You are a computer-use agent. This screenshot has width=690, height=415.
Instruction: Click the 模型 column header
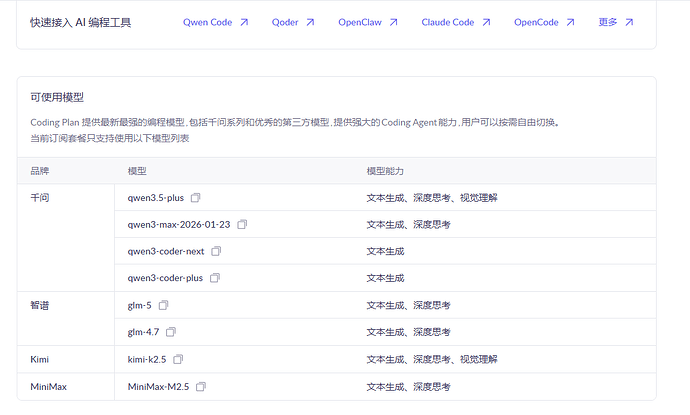[137, 171]
